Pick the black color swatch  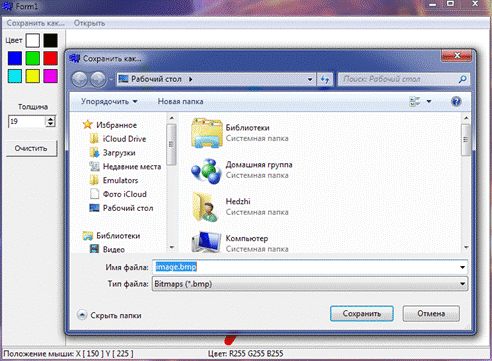click(x=50, y=40)
